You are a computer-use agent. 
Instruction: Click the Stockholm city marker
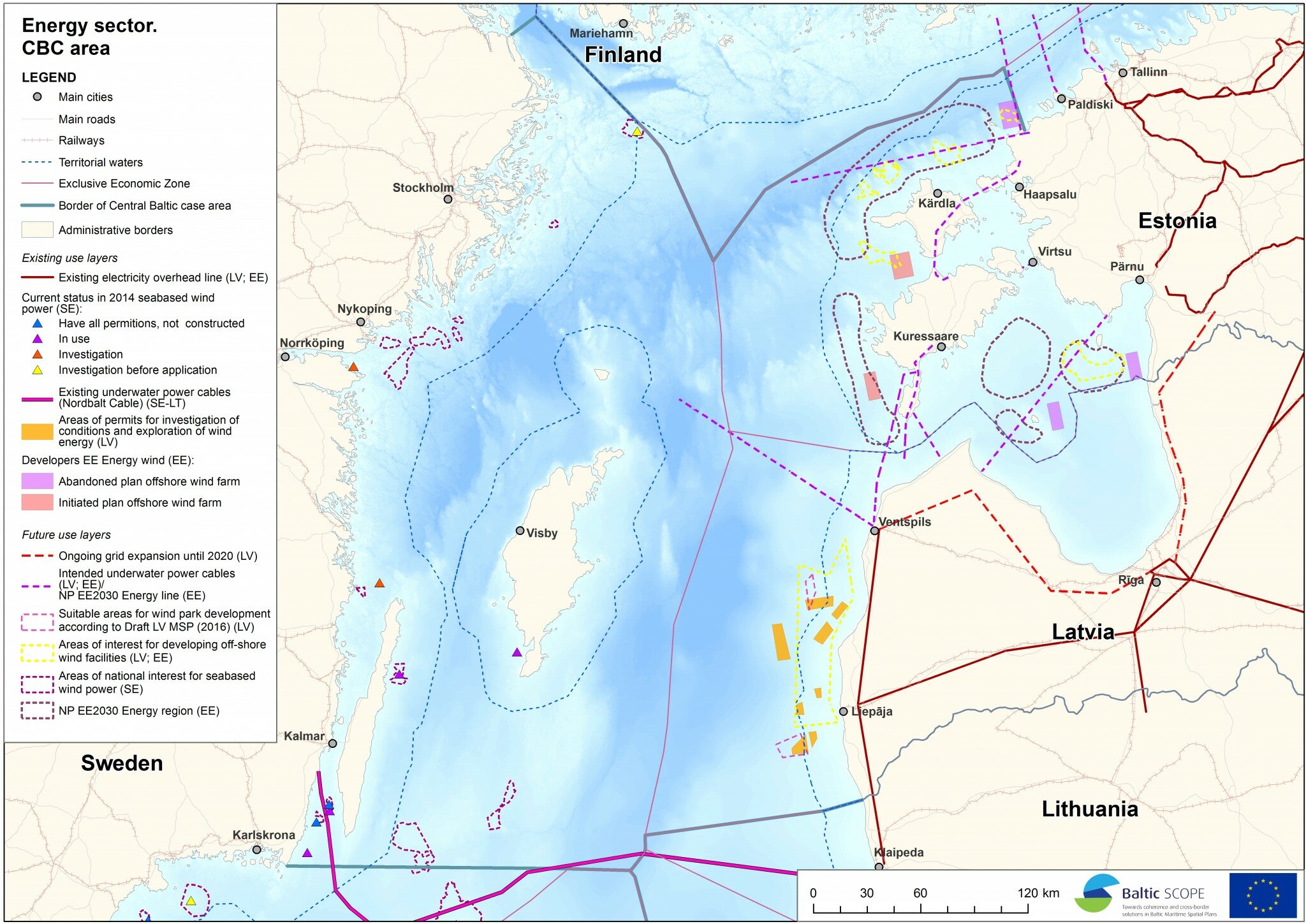tap(448, 200)
